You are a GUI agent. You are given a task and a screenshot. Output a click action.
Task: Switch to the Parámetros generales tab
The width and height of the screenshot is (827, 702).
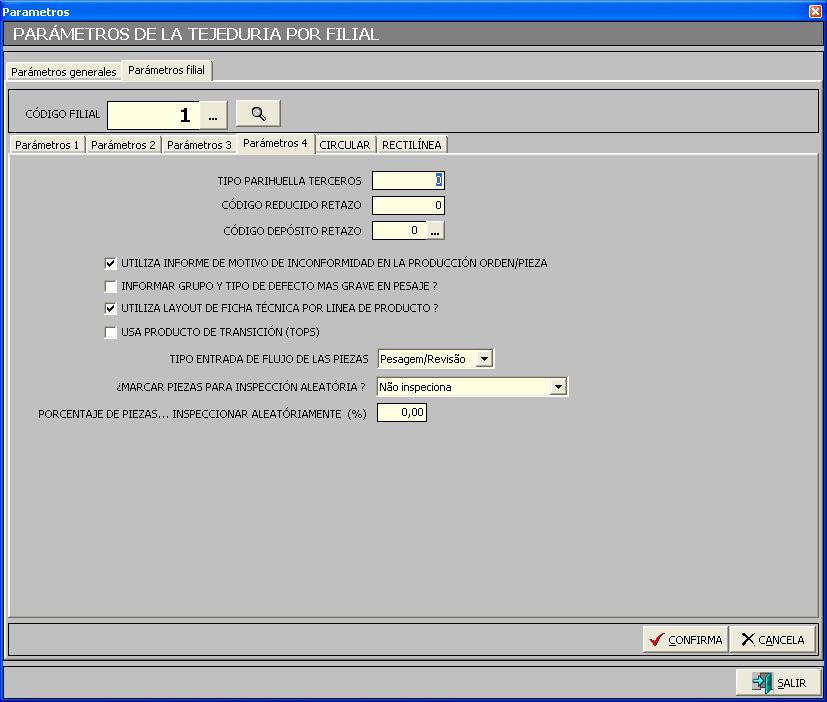click(x=64, y=72)
